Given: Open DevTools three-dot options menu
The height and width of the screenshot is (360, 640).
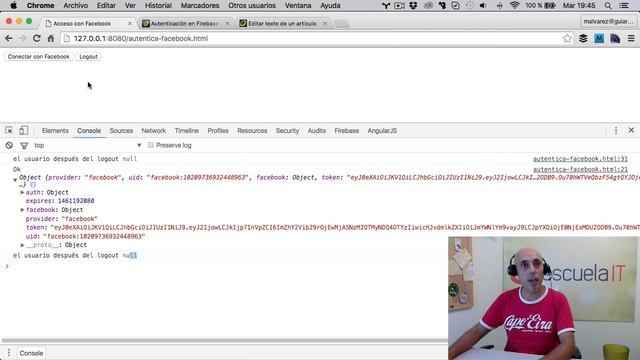Looking at the screenshot, I should click(616, 131).
